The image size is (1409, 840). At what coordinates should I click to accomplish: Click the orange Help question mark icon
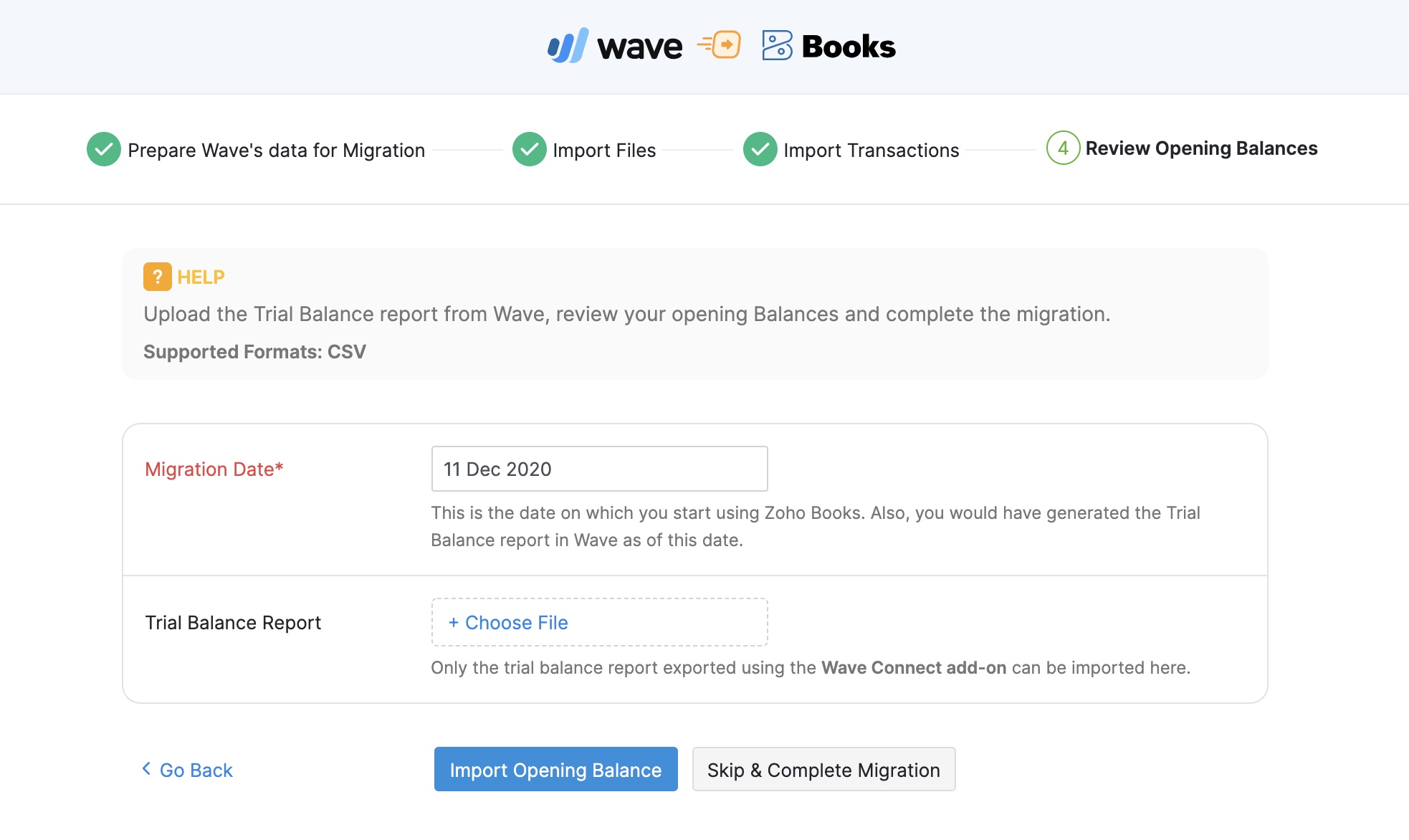(x=156, y=276)
